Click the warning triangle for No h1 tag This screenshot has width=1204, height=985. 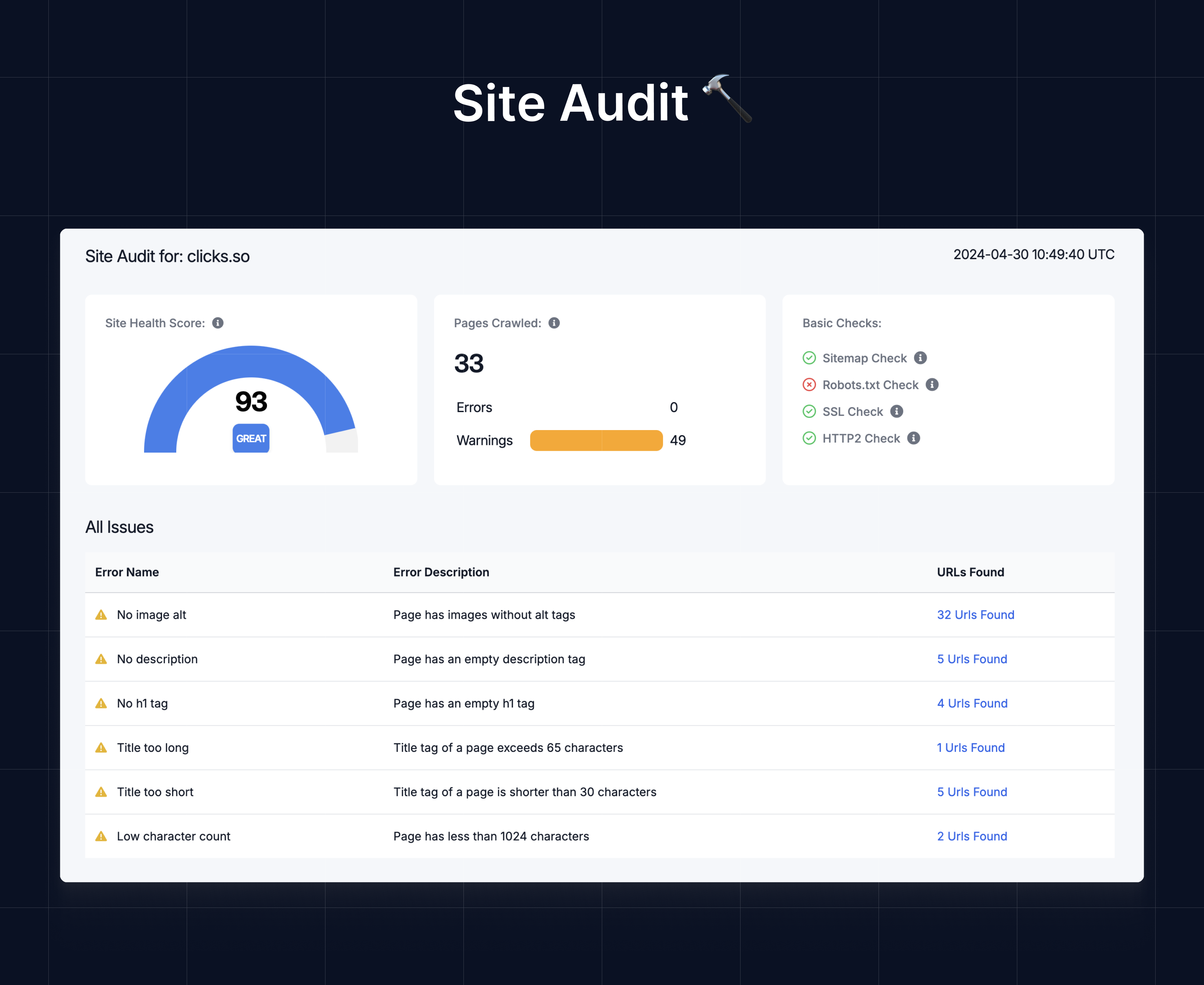101,703
